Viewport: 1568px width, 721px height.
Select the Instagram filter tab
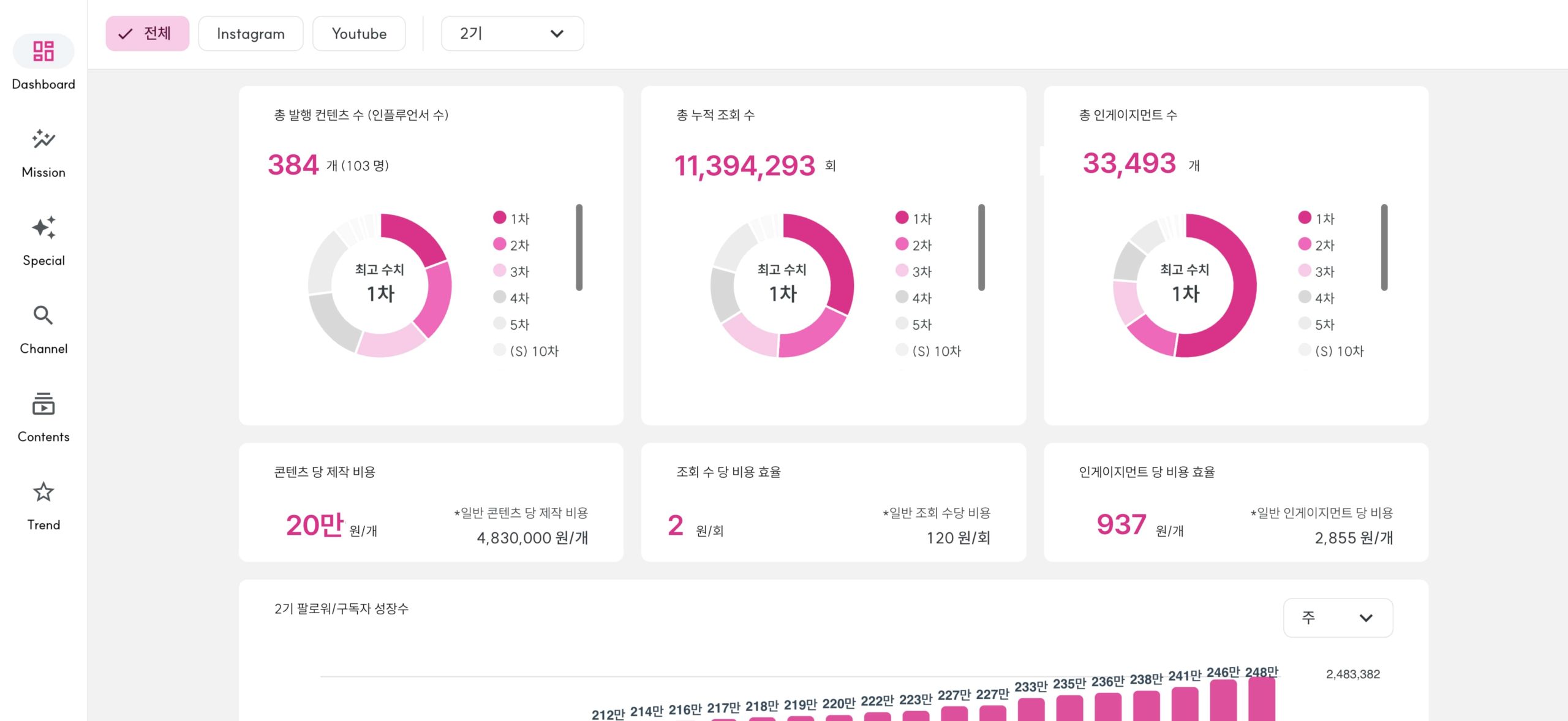(251, 34)
